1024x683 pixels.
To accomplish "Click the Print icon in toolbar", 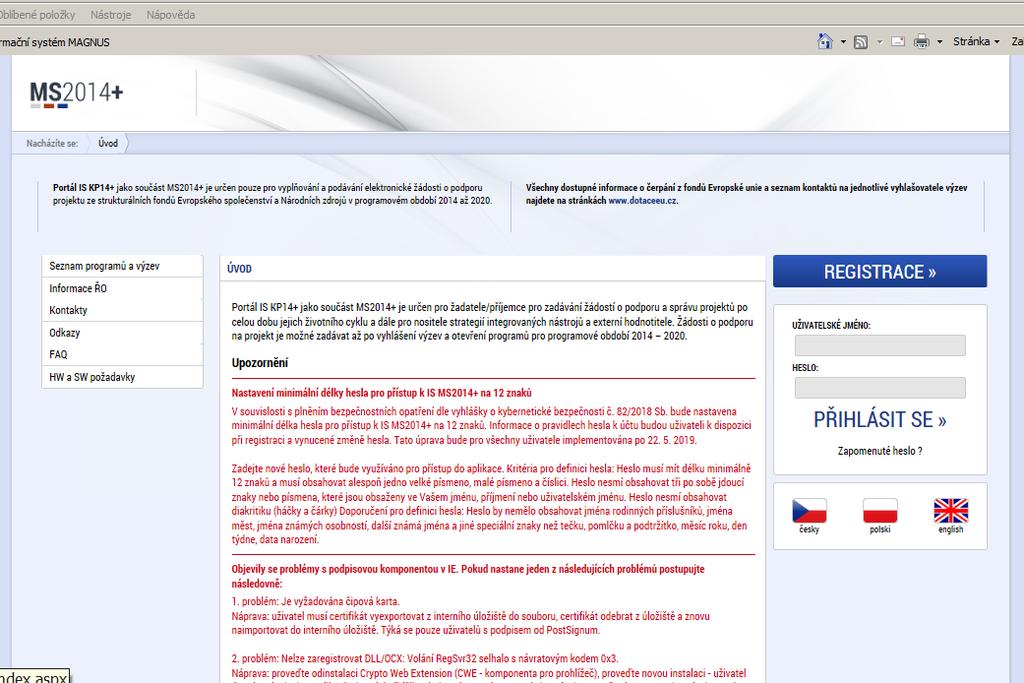I will [921, 41].
